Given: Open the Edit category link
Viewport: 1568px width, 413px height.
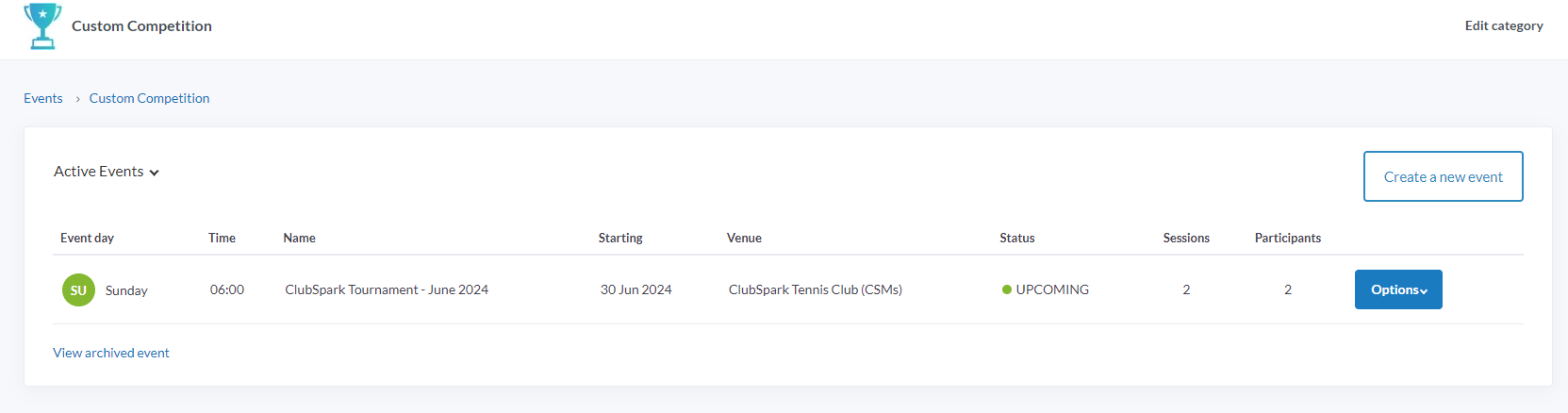Looking at the screenshot, I should click(1503, 25).
